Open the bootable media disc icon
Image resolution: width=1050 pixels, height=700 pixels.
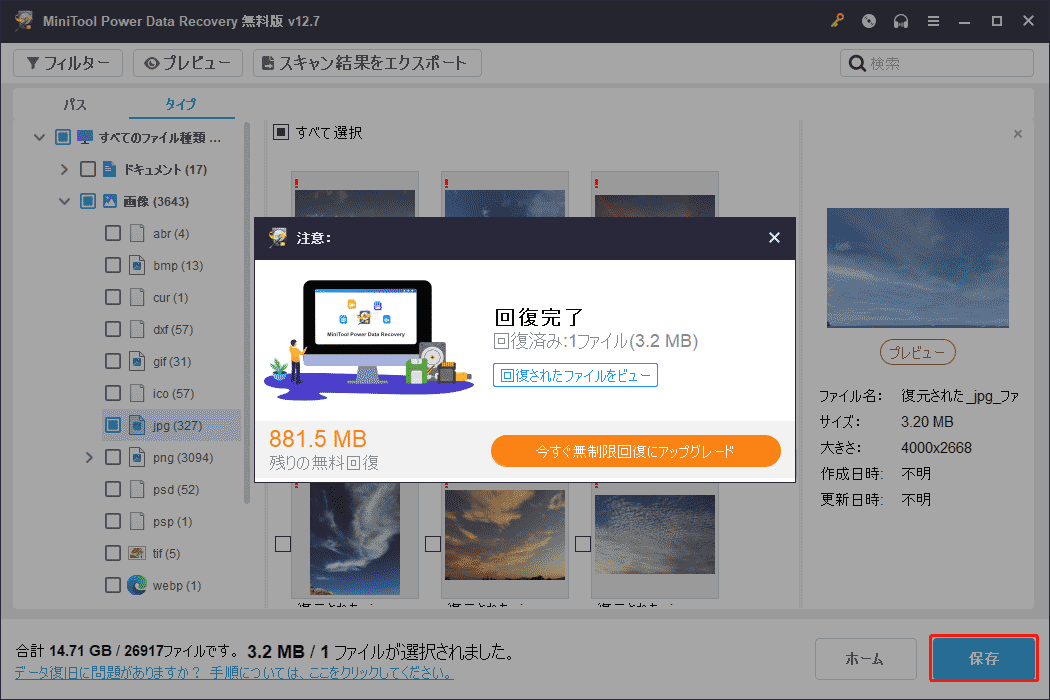click(x=869, y=20)
